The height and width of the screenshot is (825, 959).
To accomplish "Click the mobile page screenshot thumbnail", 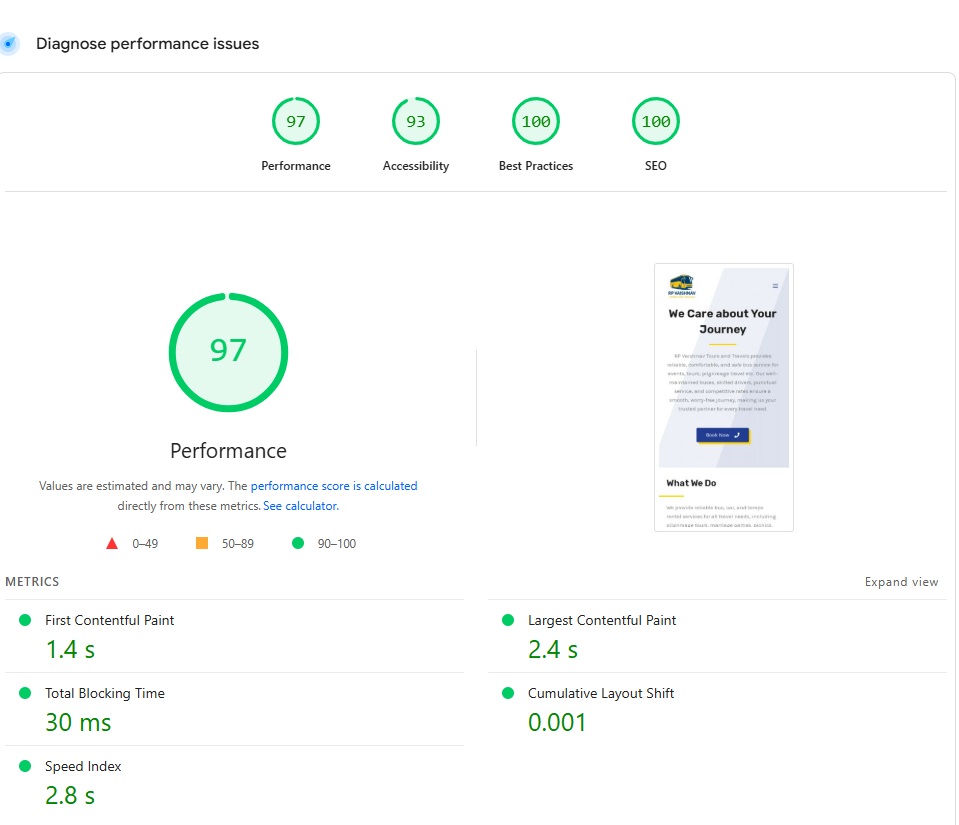I will click(723, 397).
